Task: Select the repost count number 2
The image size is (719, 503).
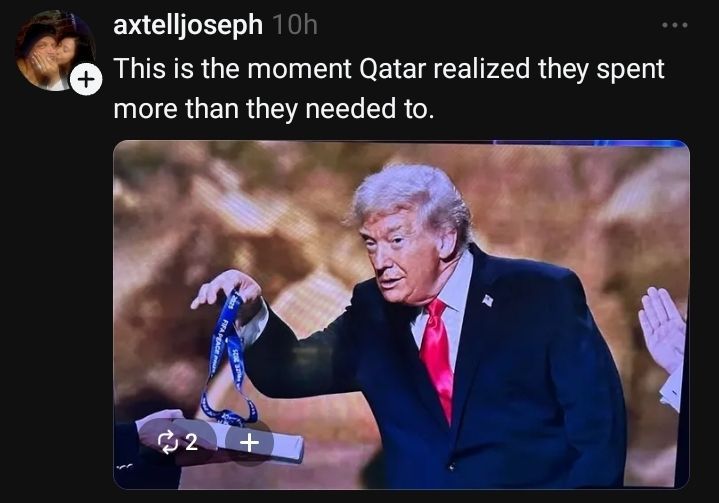Action: [x=192, y=442]
